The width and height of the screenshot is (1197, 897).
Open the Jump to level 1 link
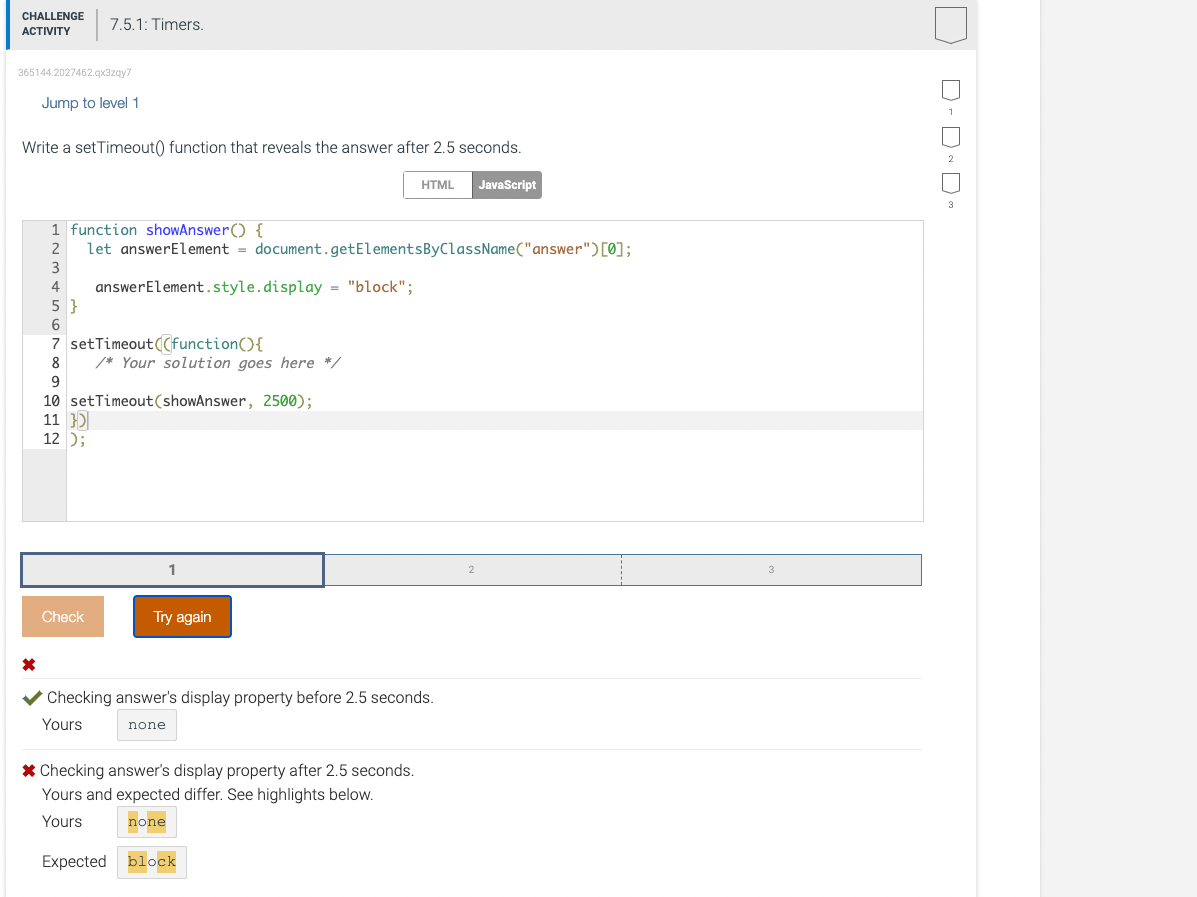[x=90, y=102]
